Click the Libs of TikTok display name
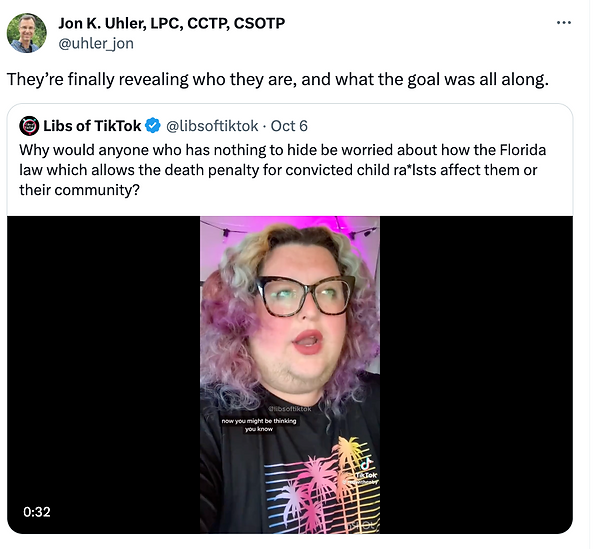 (x=92, y=126)
